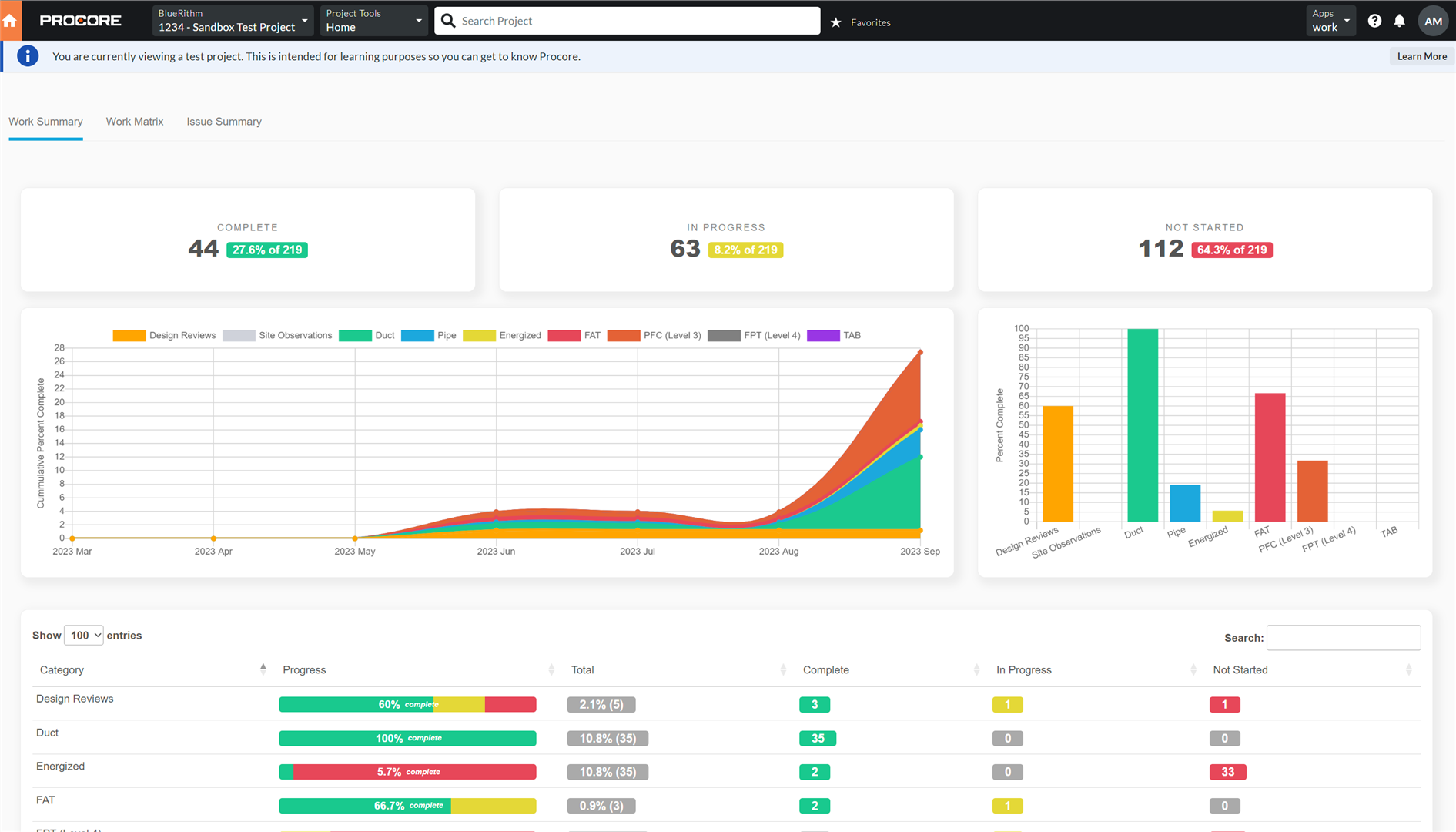The height and width of the screenshot is (832, 1456).
Task: Sort table by Category column arrow
Action: point(263,669)
